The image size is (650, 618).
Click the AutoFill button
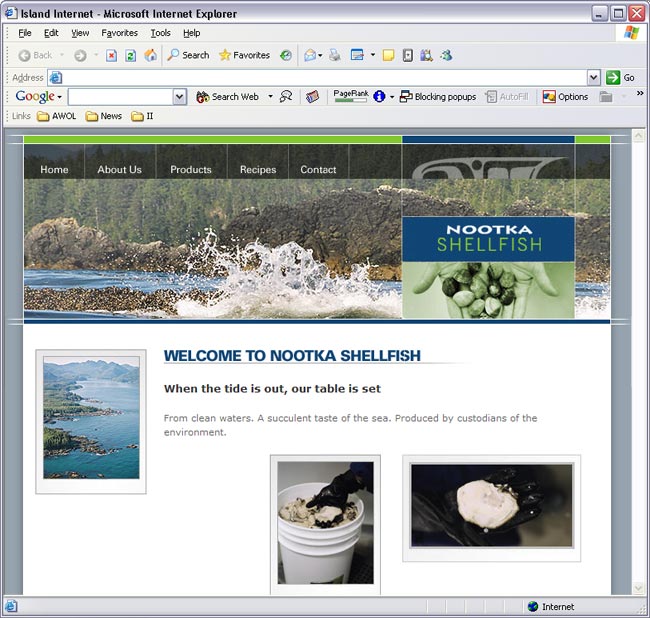tap(507, 97)
